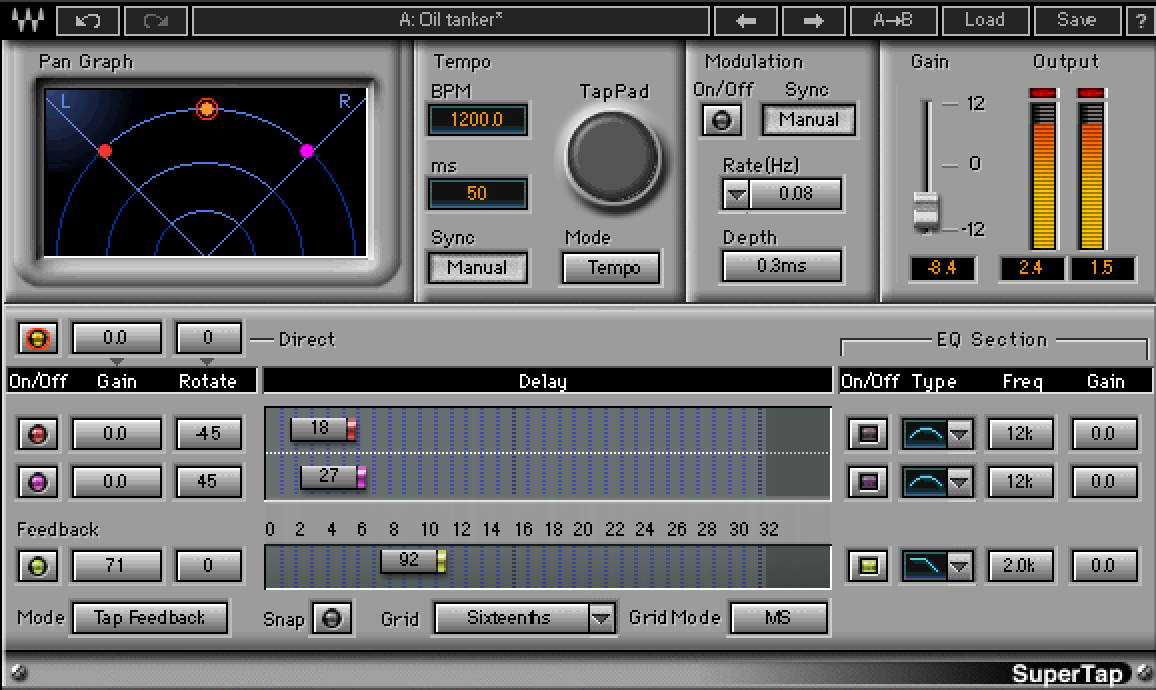
Task: Click the tap 2 delay slider at 27
Action: point(333,477)
